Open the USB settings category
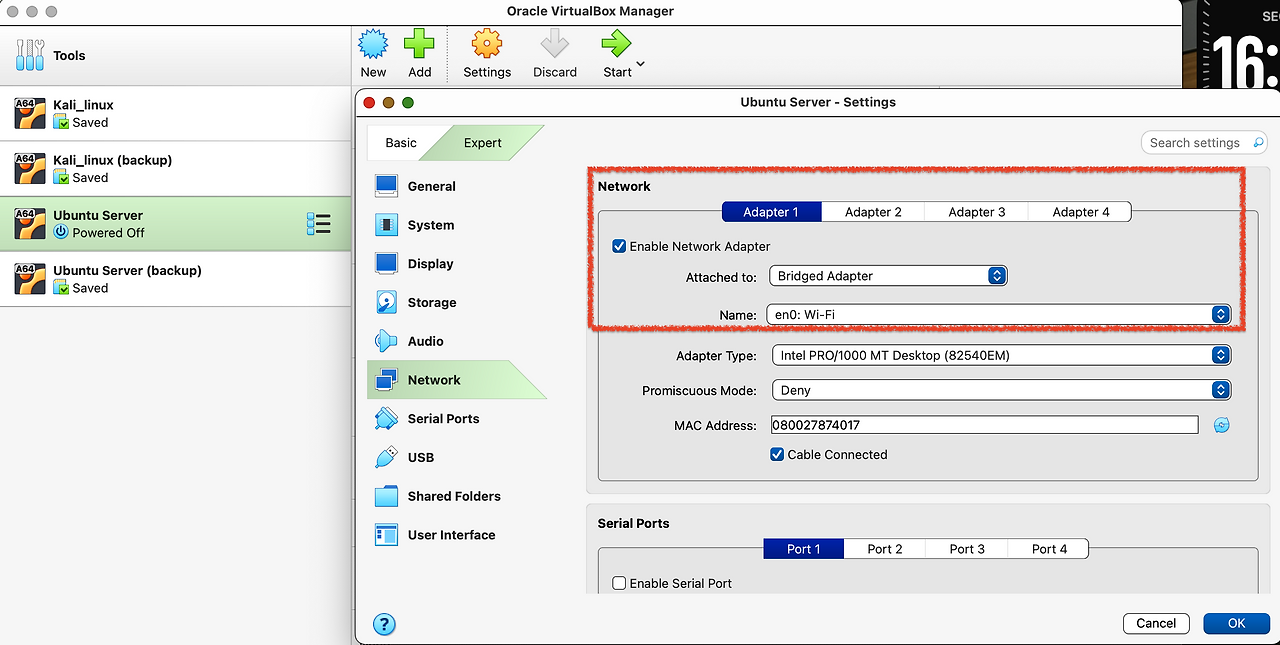The height and width of the screenshot is (645, 1280). point(457,457)
